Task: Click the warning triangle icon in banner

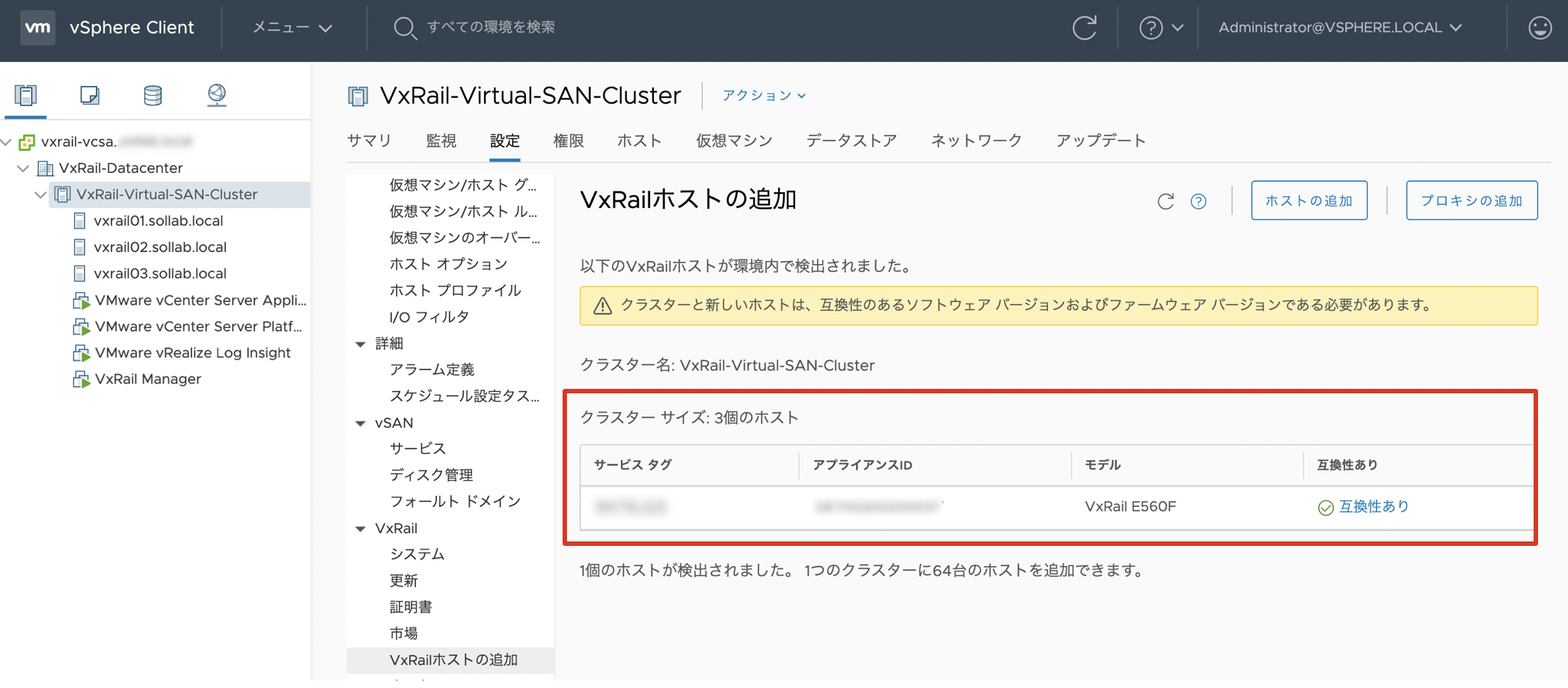Action: pyautogui.click(x=603, y=306)
